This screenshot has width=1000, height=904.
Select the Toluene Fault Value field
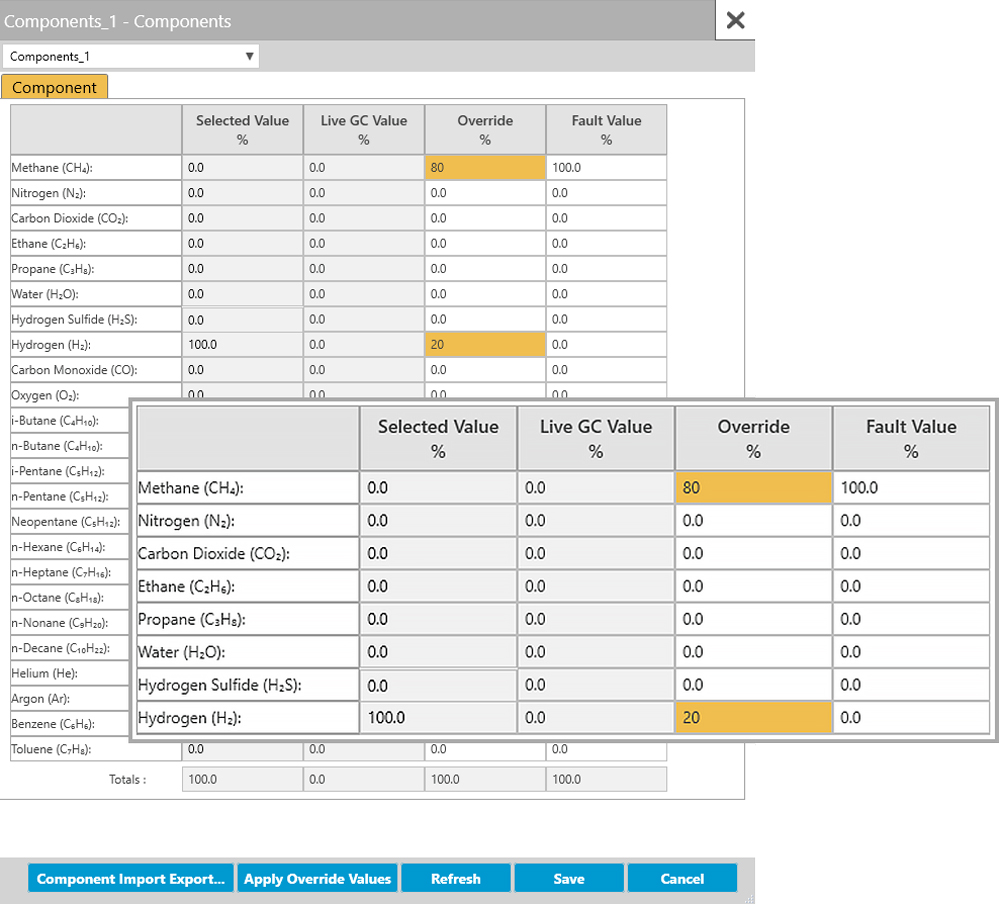pyautogui.click(x=606, y=749)
